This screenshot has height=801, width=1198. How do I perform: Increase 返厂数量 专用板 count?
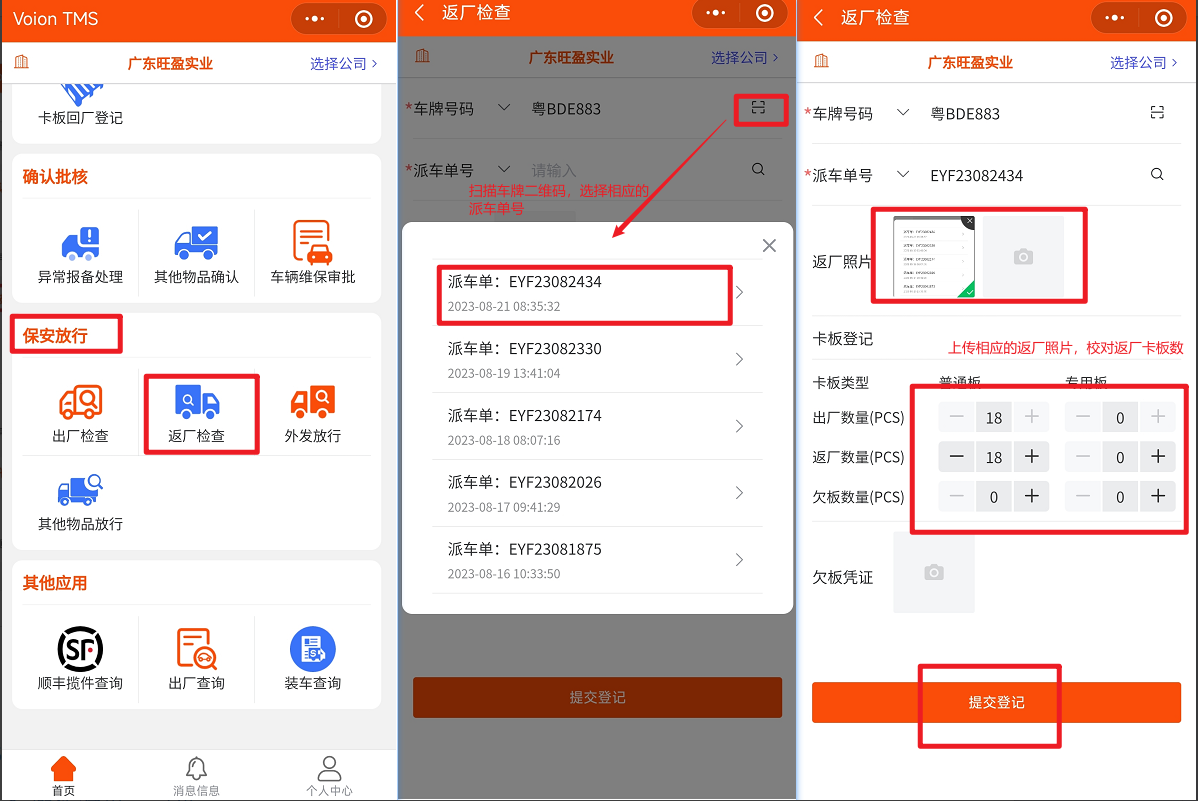1158,456
